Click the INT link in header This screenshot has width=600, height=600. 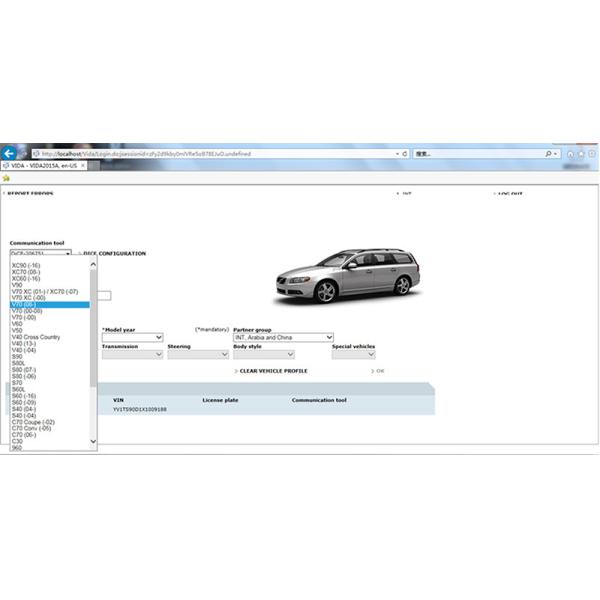click(x=407, y=194)
